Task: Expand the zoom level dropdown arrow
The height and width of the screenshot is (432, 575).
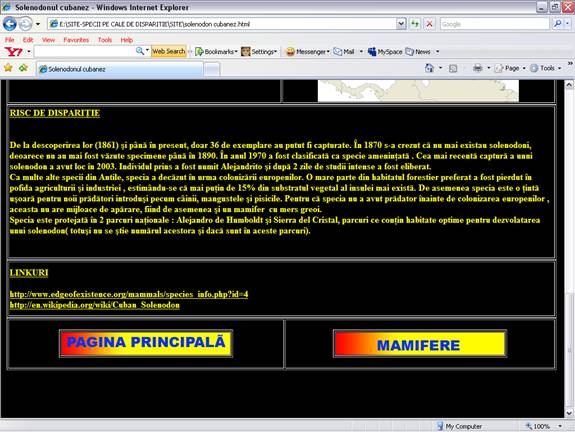Action: (560, 426)
